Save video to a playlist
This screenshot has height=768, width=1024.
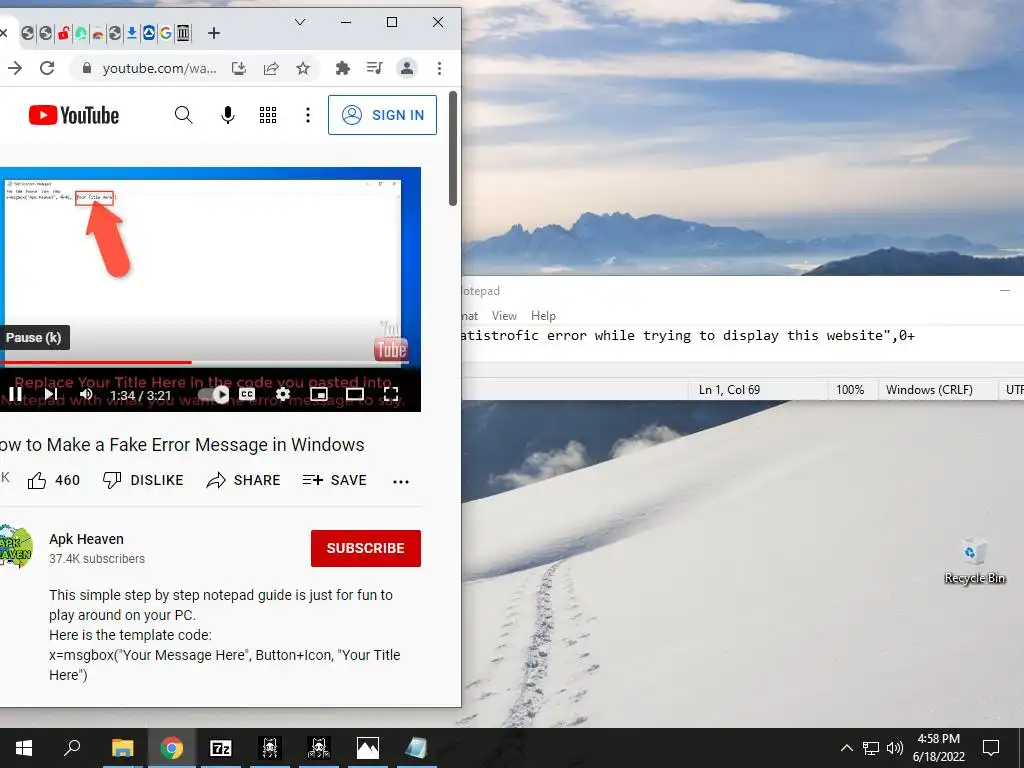point(334,481)
